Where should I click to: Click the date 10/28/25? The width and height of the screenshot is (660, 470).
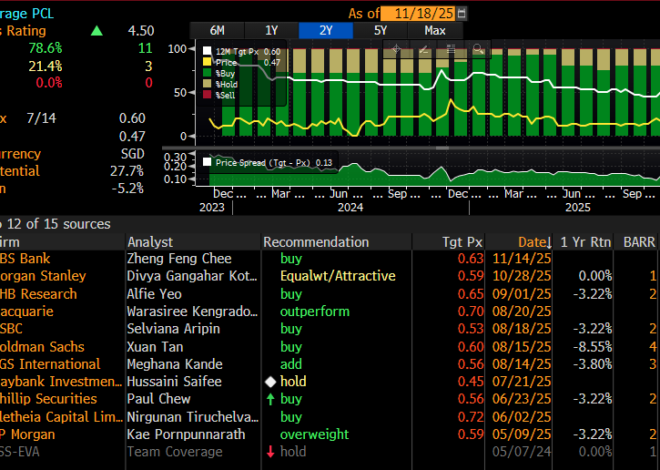click(522, 276)
